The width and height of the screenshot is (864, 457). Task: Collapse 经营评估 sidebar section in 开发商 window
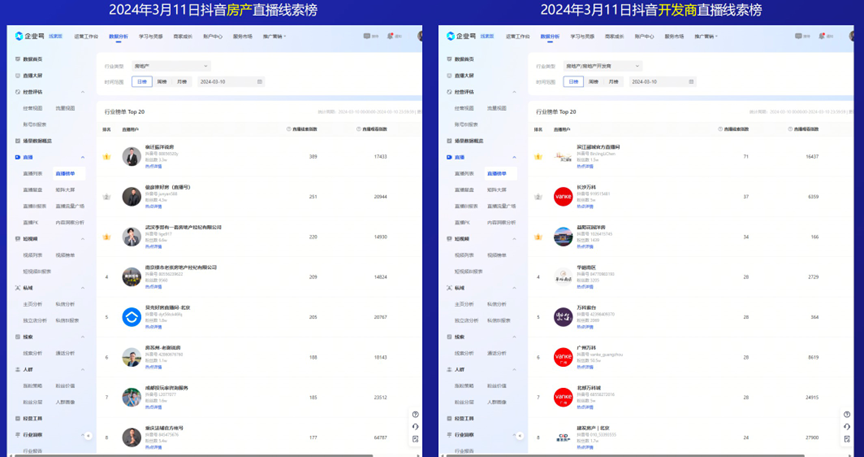click(x=514, y=92)
